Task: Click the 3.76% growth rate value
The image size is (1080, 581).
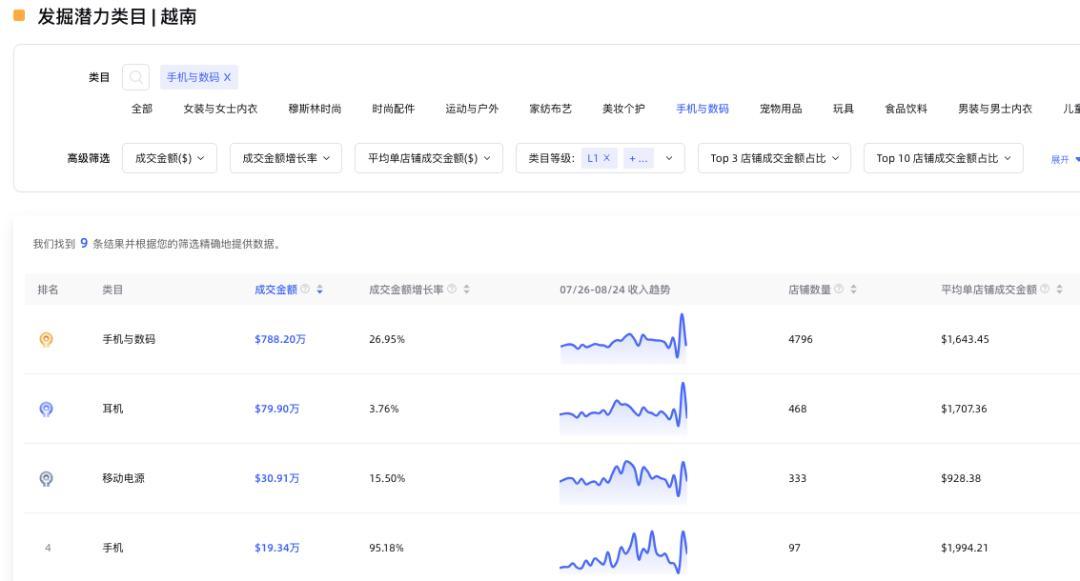Action: 384,409
